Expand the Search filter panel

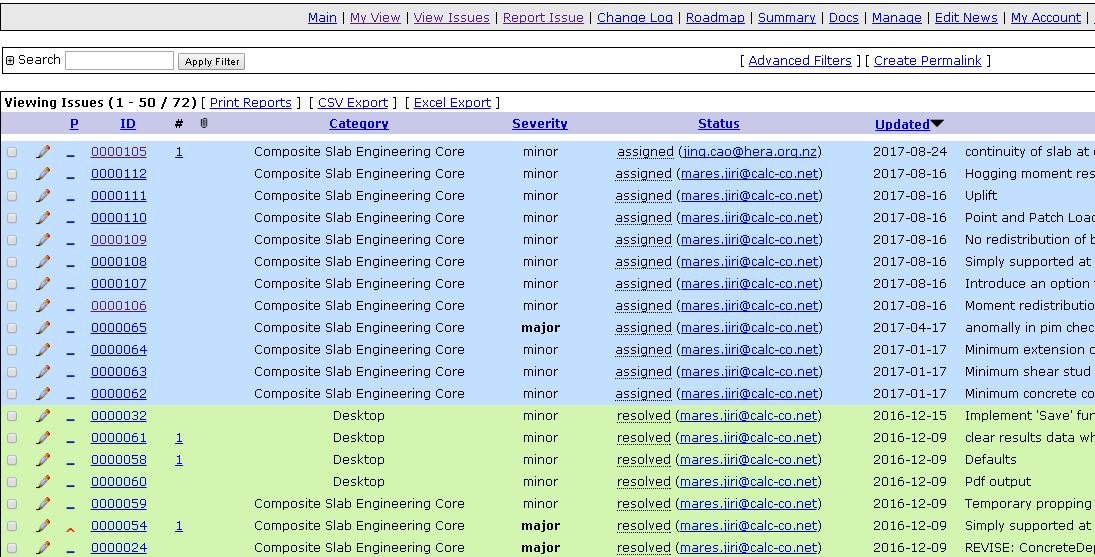pyautogui.click(x=10, y=60)
